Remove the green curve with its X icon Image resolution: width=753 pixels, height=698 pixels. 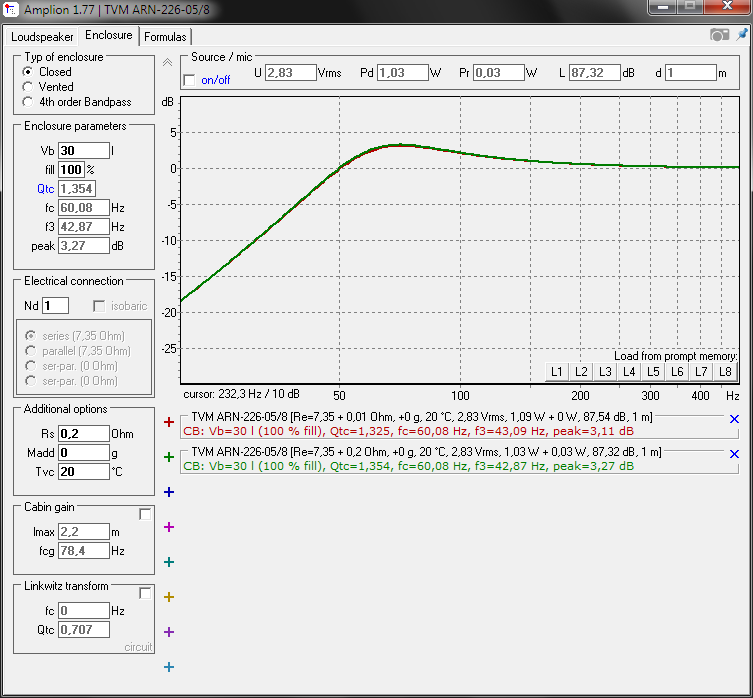[734, 454]
